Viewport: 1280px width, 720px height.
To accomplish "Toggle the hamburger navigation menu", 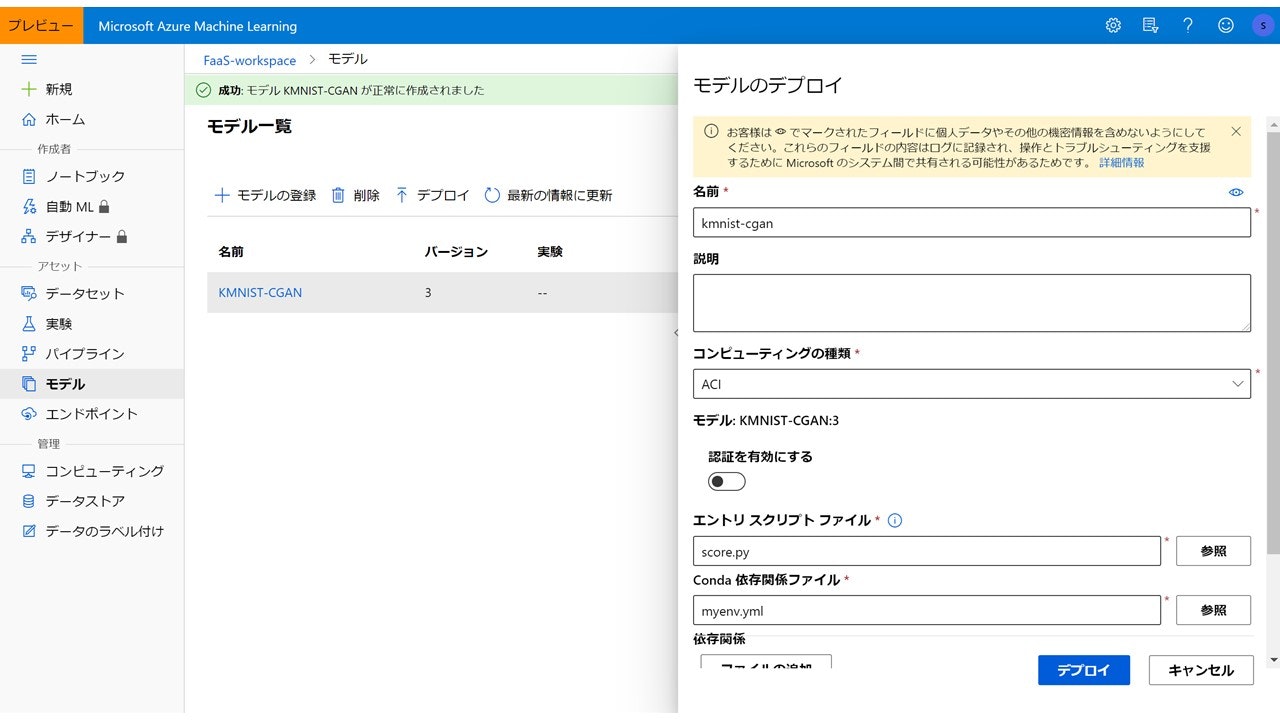I will pyautogui.click(x=29, y=60).
